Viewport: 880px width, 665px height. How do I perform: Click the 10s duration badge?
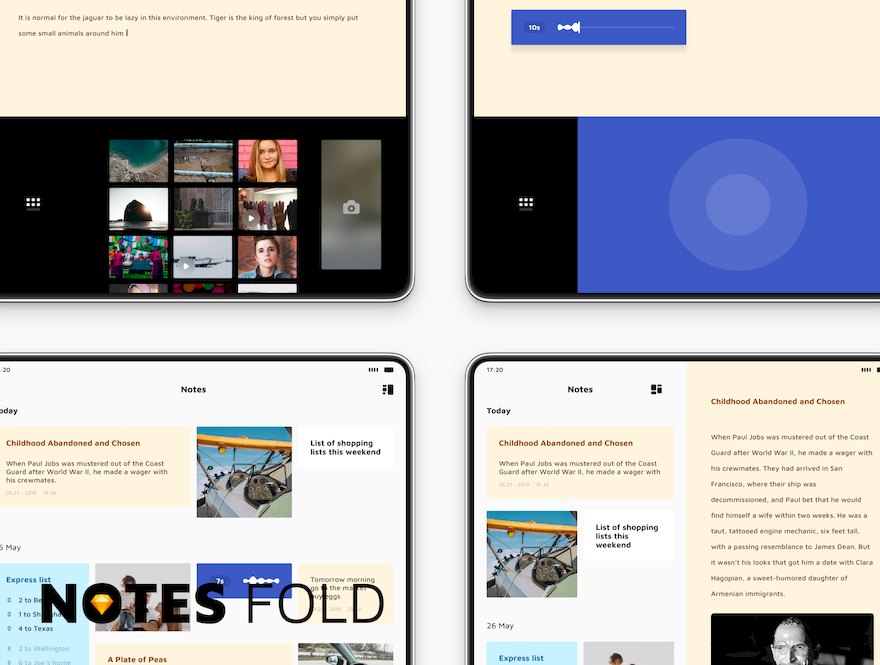click(534, 27)
